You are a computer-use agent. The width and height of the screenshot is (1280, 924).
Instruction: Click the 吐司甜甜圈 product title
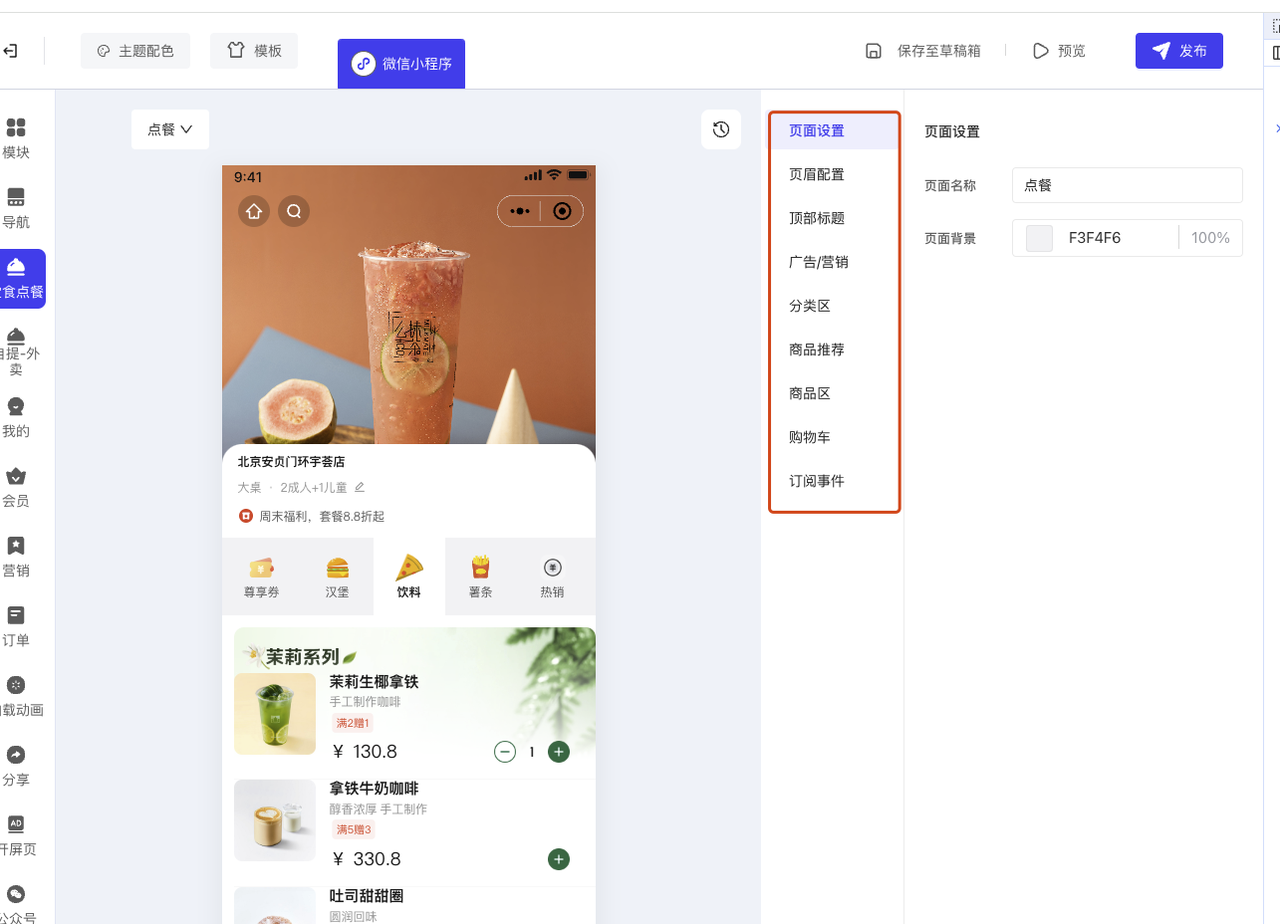pyautogui.click(x=366, y=896)
